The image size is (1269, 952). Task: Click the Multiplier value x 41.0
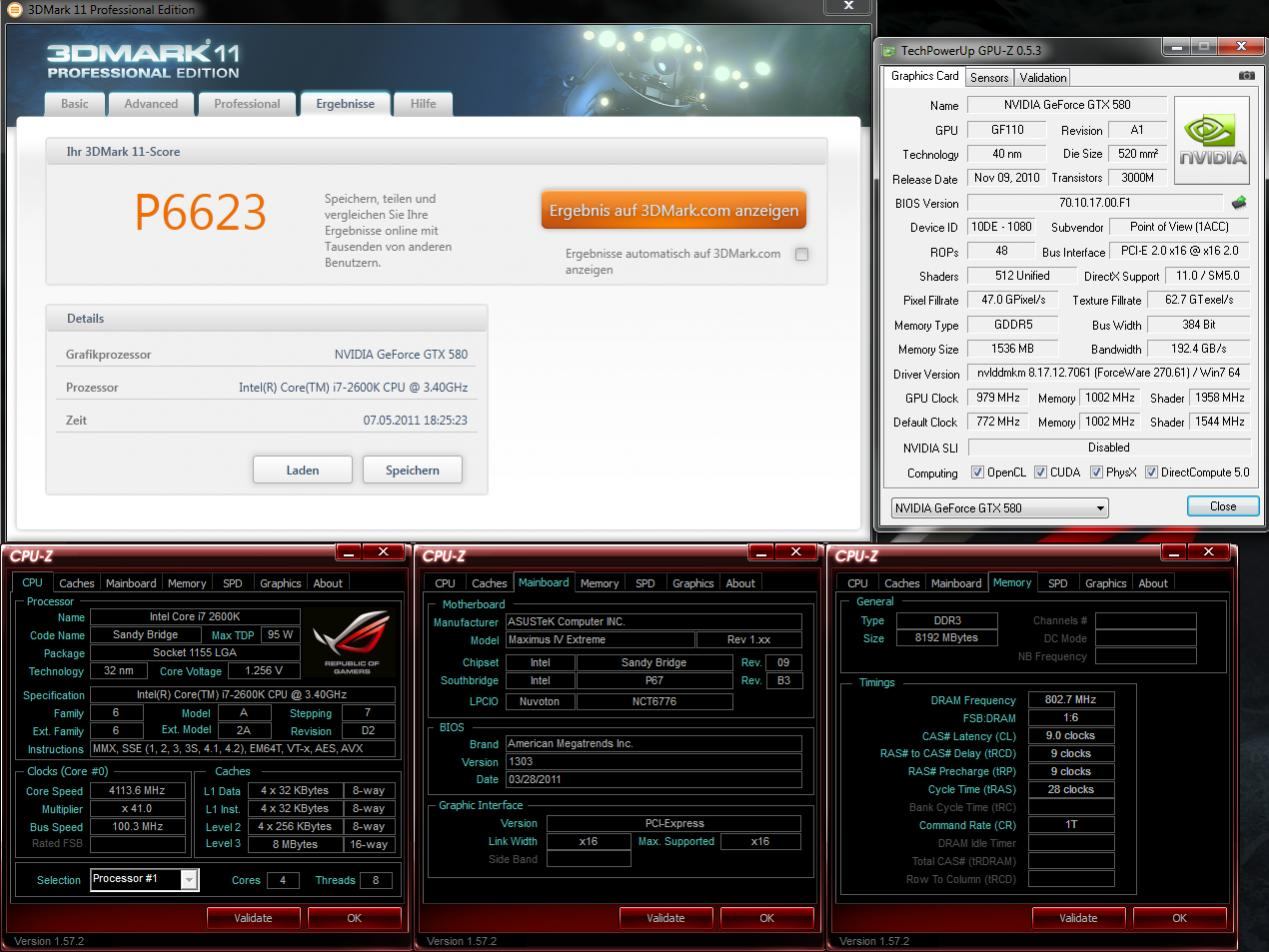pyautogui.click(x=137, y=808)
